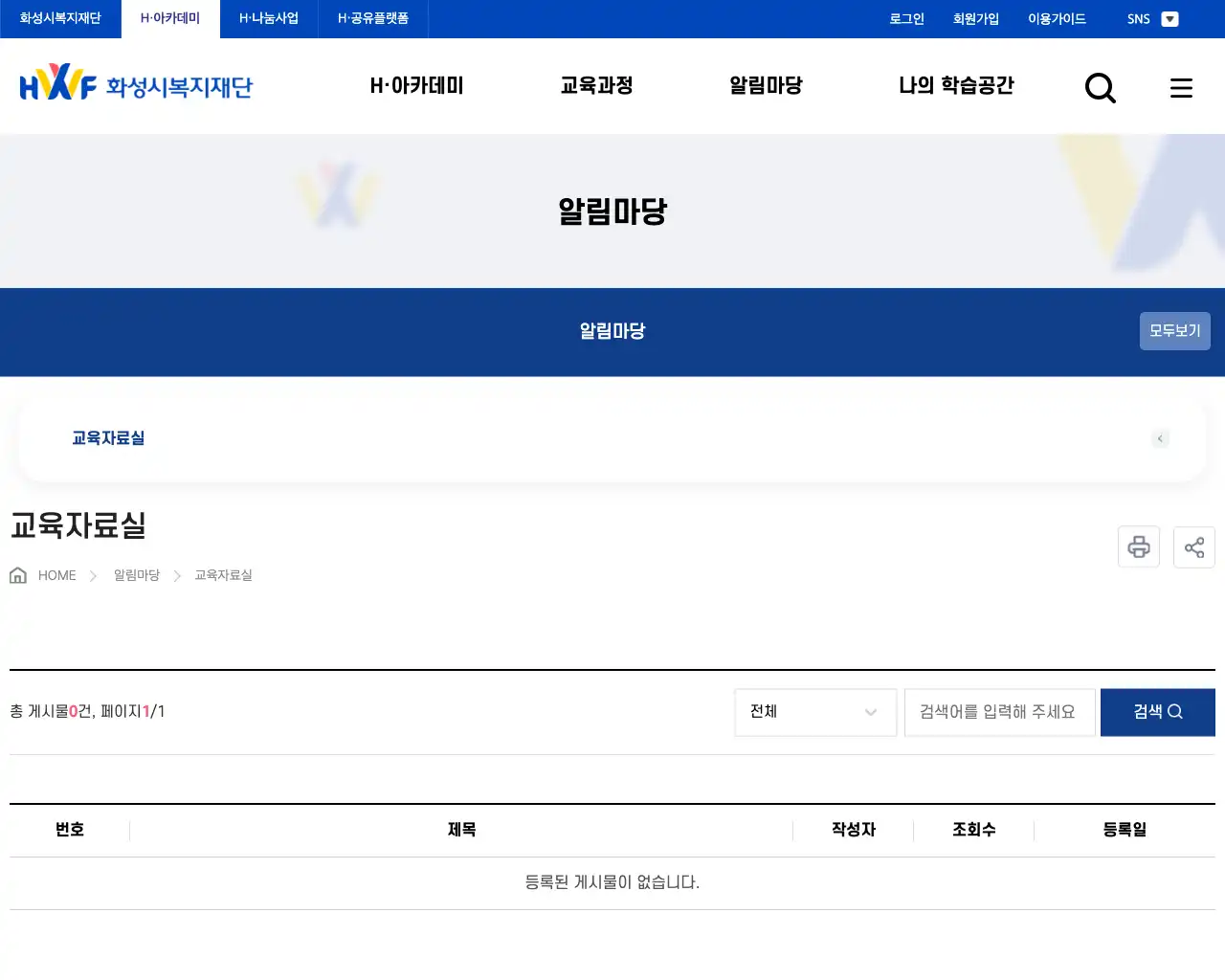Switch to the H·공유플랫폼 tab
The height and width of the screenshot is (980, 1225).
pyautogui.click(x=372, y=18)
